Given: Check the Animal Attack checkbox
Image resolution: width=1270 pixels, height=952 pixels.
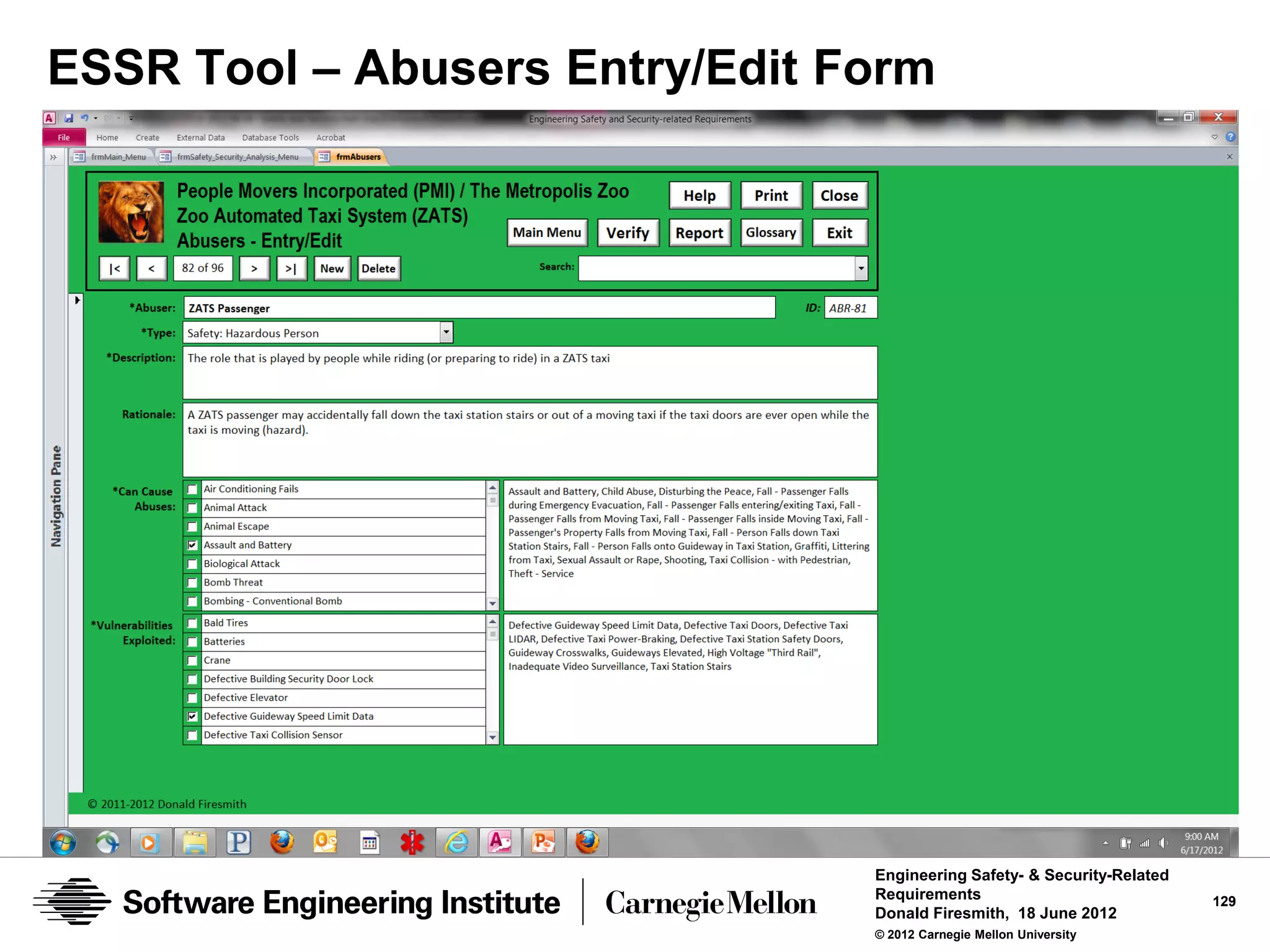Looking at the screenshot, I should click(x=192, y=508).
